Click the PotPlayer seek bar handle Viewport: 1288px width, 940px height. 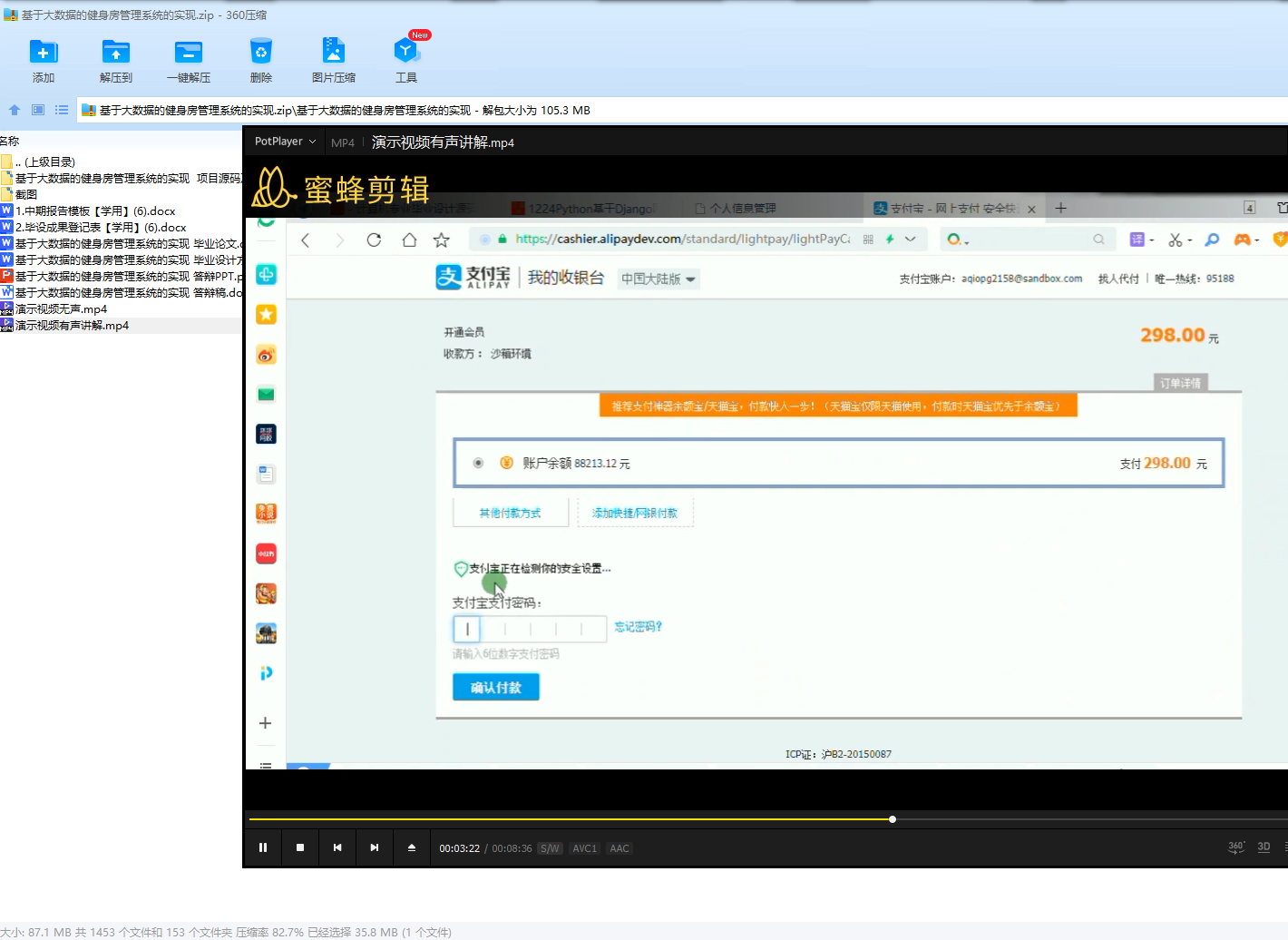pos(893,819)
